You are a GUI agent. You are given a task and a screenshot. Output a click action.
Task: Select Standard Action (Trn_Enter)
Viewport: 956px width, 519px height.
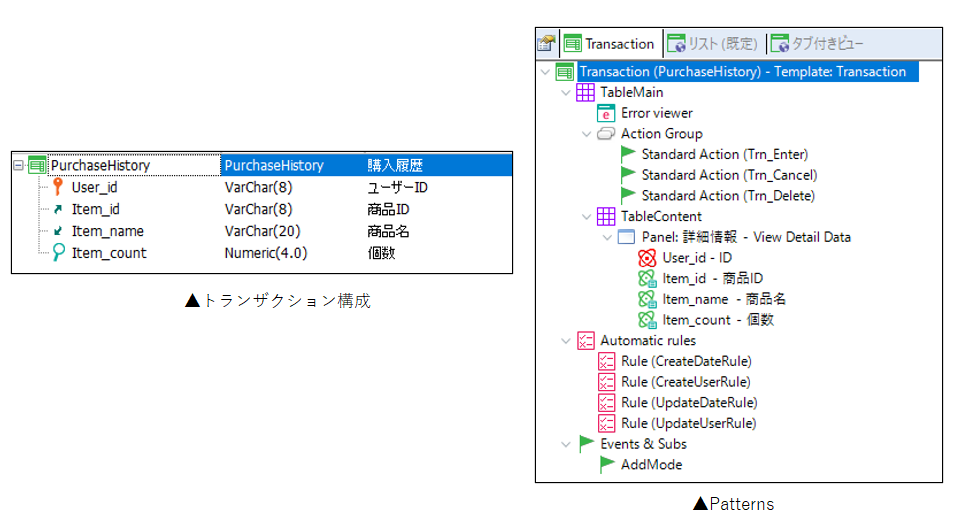point(724,155)
